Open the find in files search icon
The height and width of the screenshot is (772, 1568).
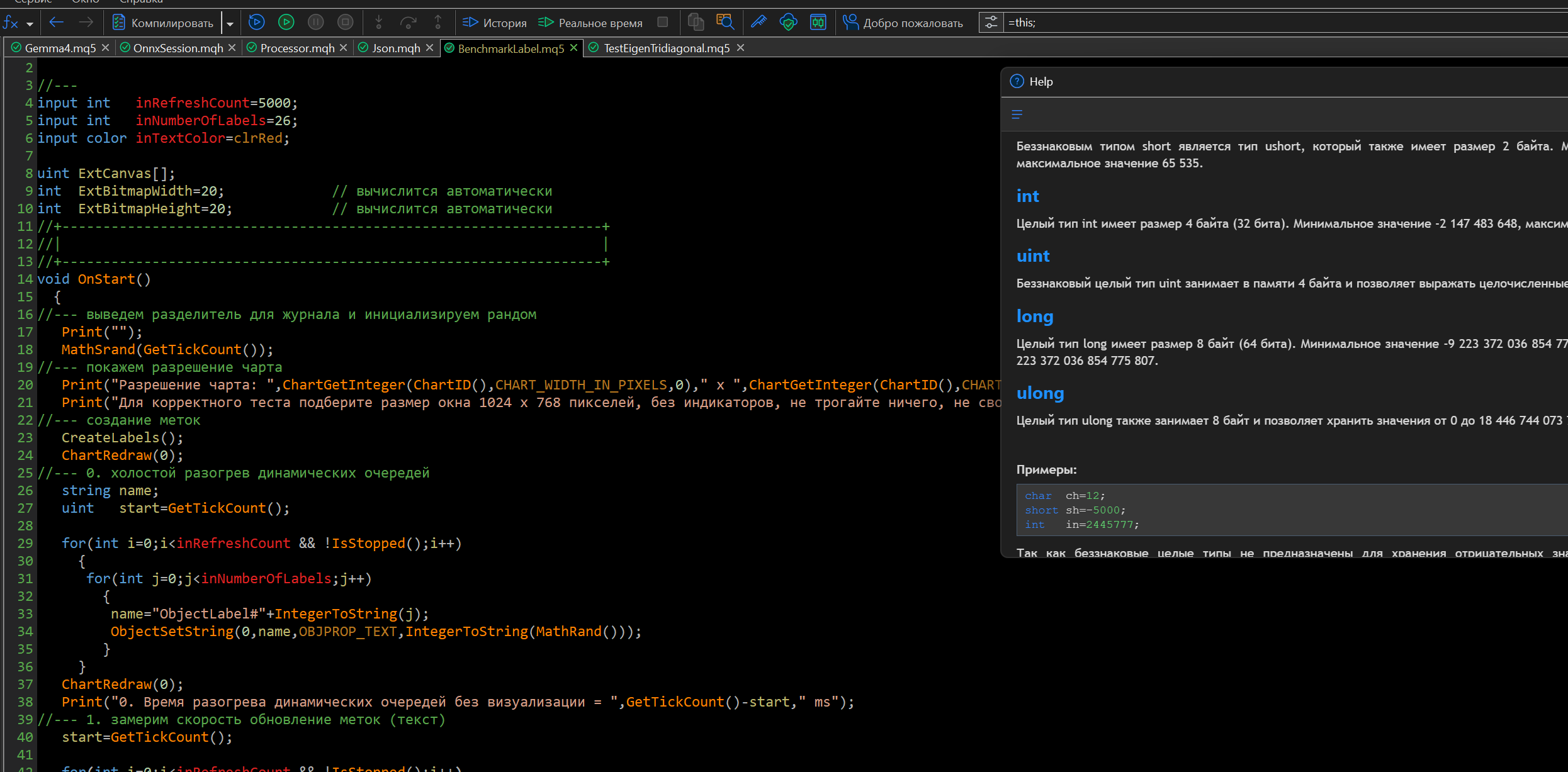(725, 23)
